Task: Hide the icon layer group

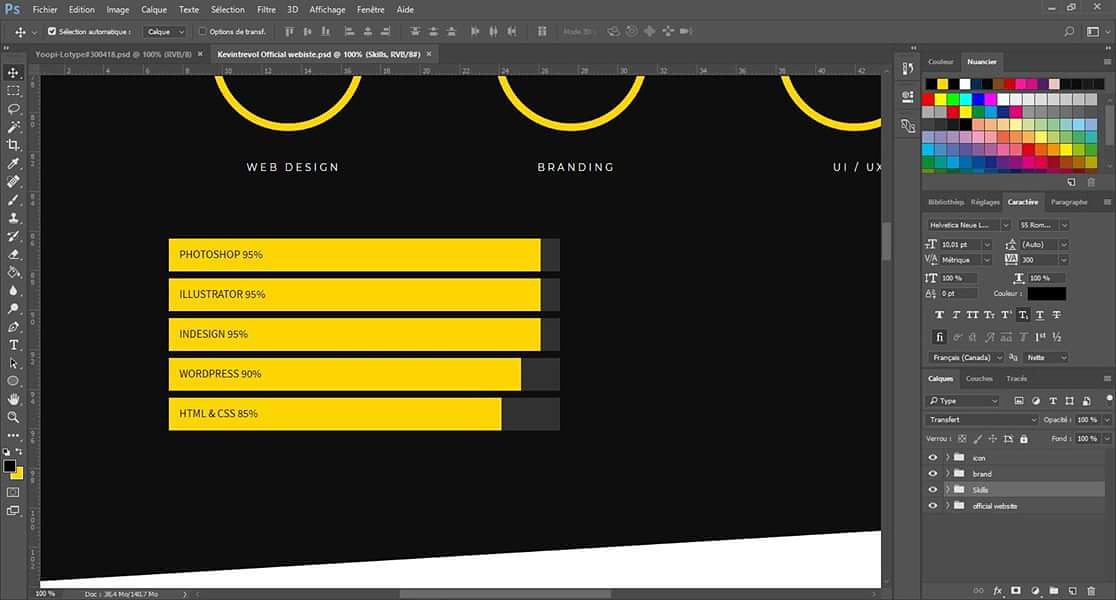Action: click(932, 458)
